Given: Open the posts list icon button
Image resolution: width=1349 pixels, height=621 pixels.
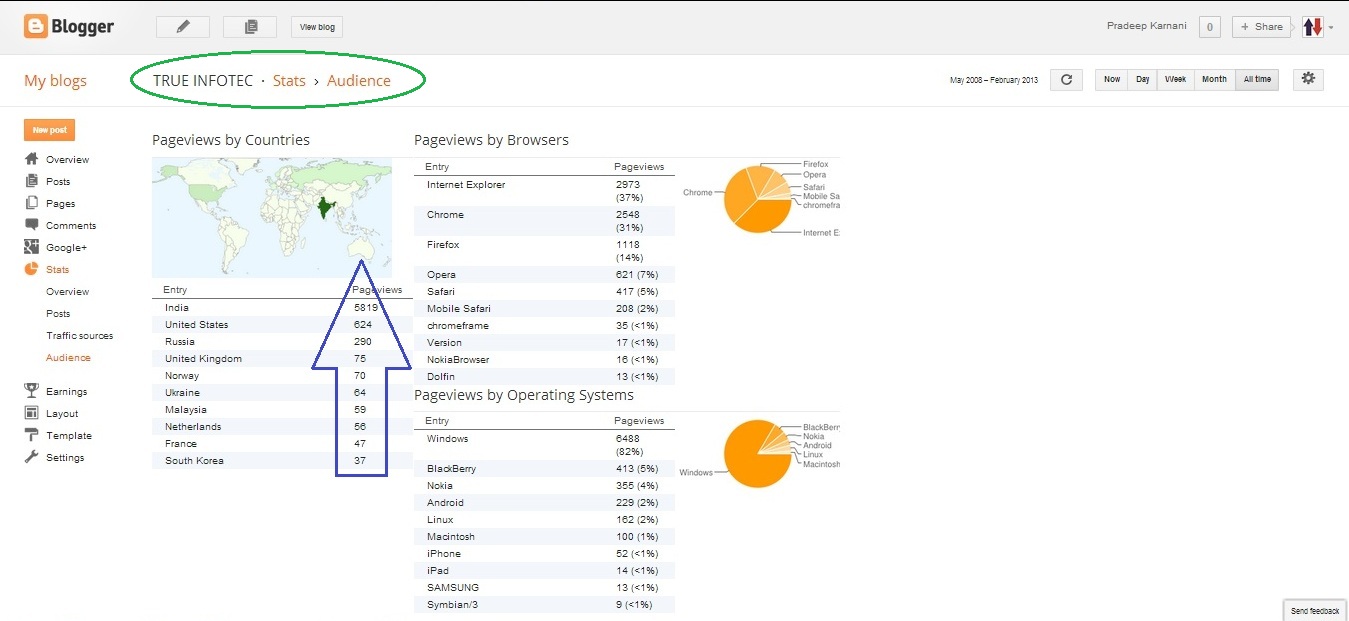Looking at the screenshot, I should click(250, 27).
